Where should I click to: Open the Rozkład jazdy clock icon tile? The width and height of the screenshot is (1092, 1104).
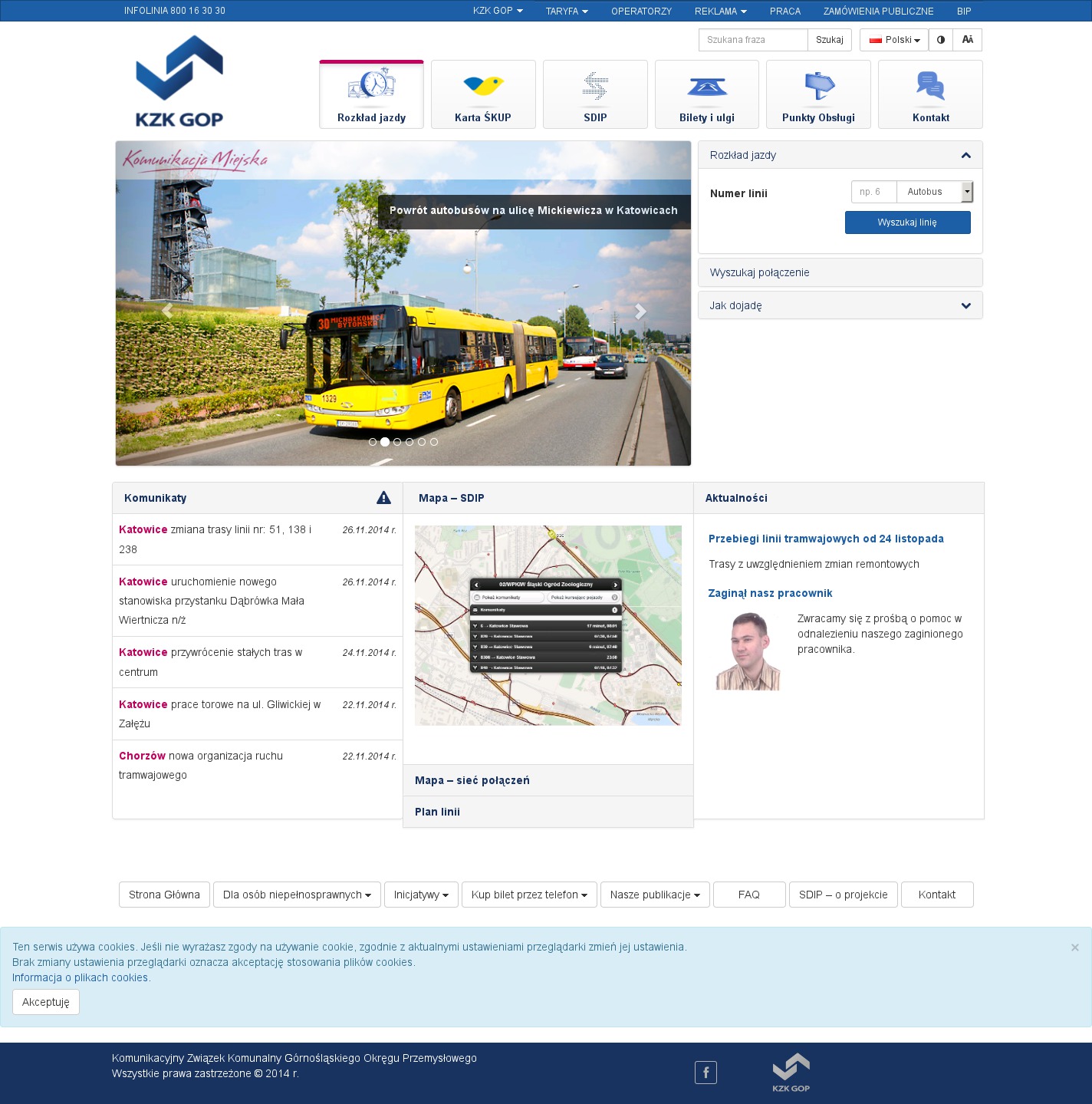pyautogui.click(x=371, y=86)
